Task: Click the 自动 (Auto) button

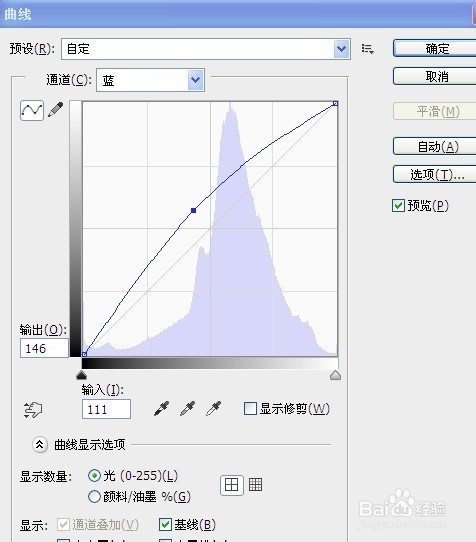Action: click(435, 146)
